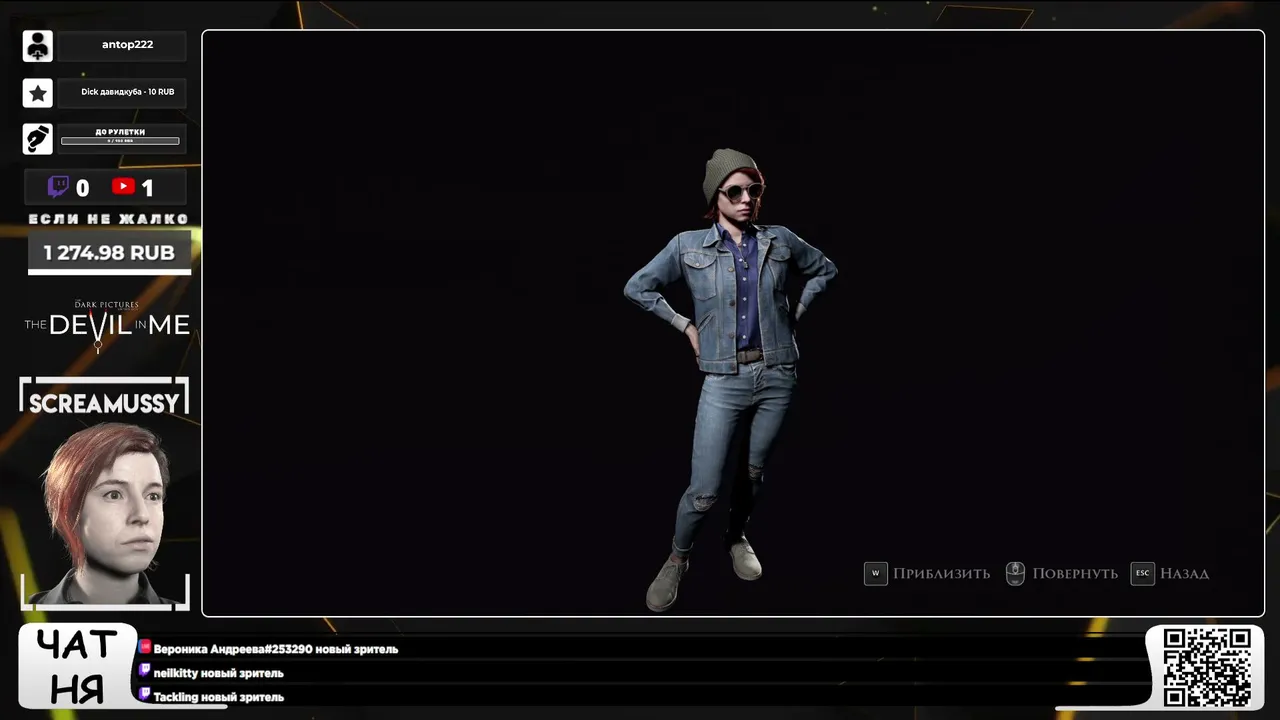Click the character model in the denim jacket
This screenshot has width=1280, height=720.
(x=730, y=380)
